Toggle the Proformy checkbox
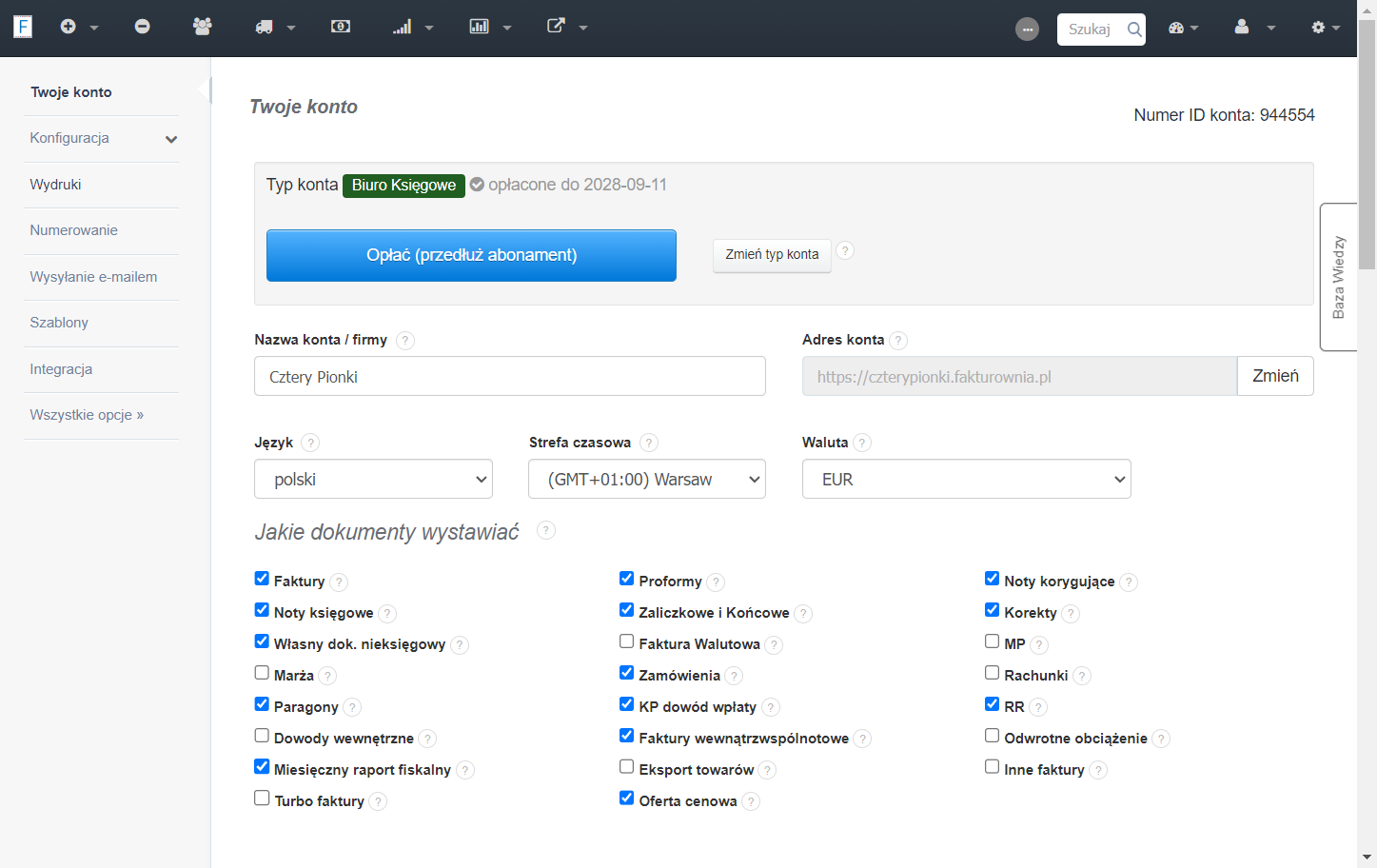This screenshot has height=868, width=1377. [x=626, y=579]
